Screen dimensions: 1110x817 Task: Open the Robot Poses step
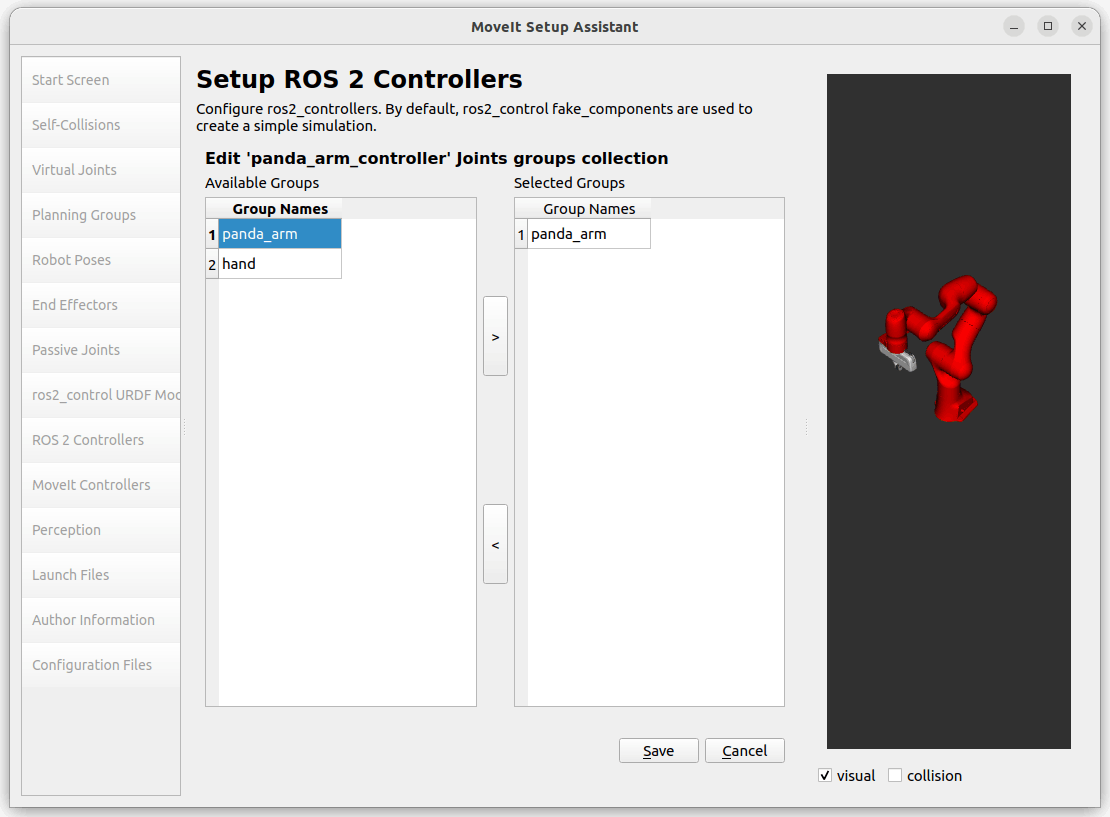(x=101, y=260)
